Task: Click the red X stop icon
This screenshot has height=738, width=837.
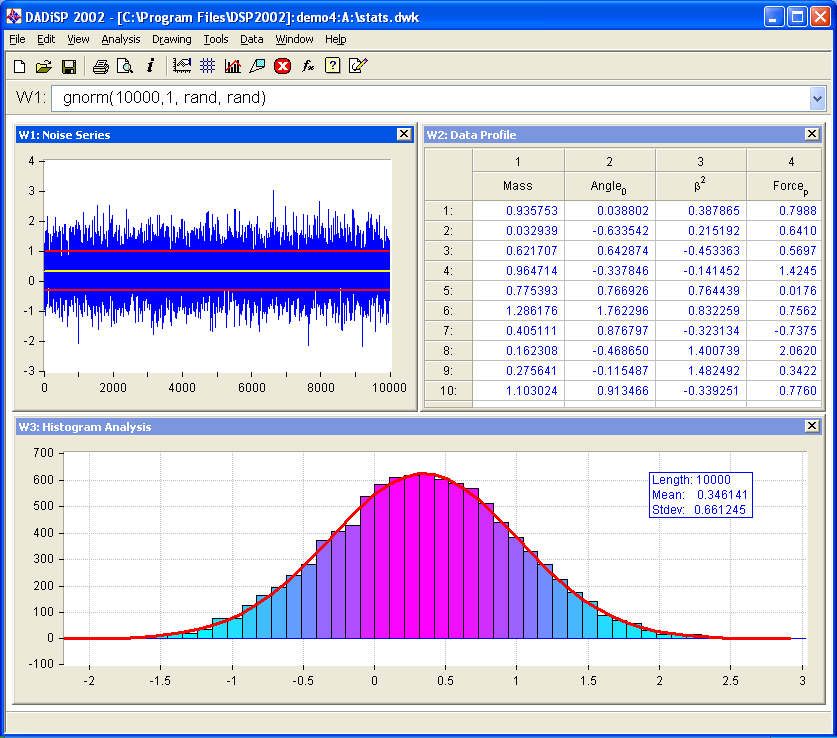Action: (x=282, y=66)
